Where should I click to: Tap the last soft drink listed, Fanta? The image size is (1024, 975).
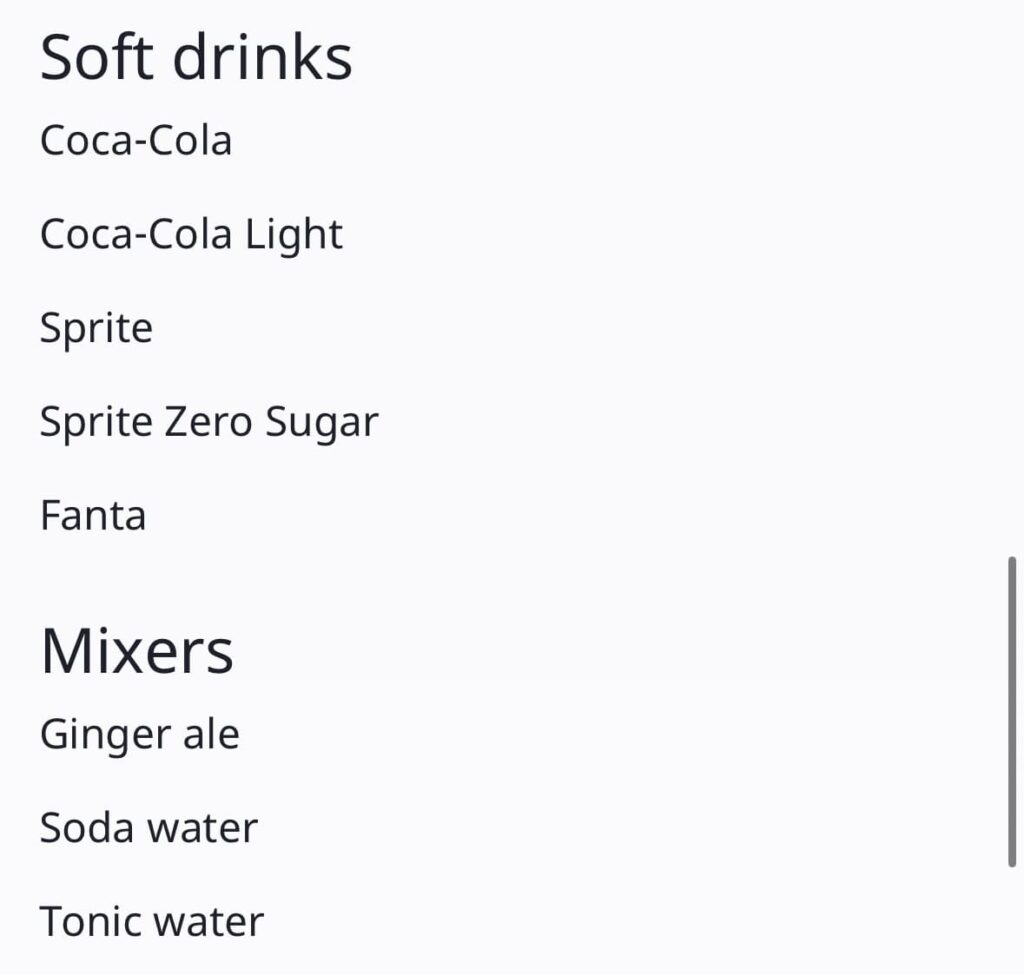pos(93,516)
